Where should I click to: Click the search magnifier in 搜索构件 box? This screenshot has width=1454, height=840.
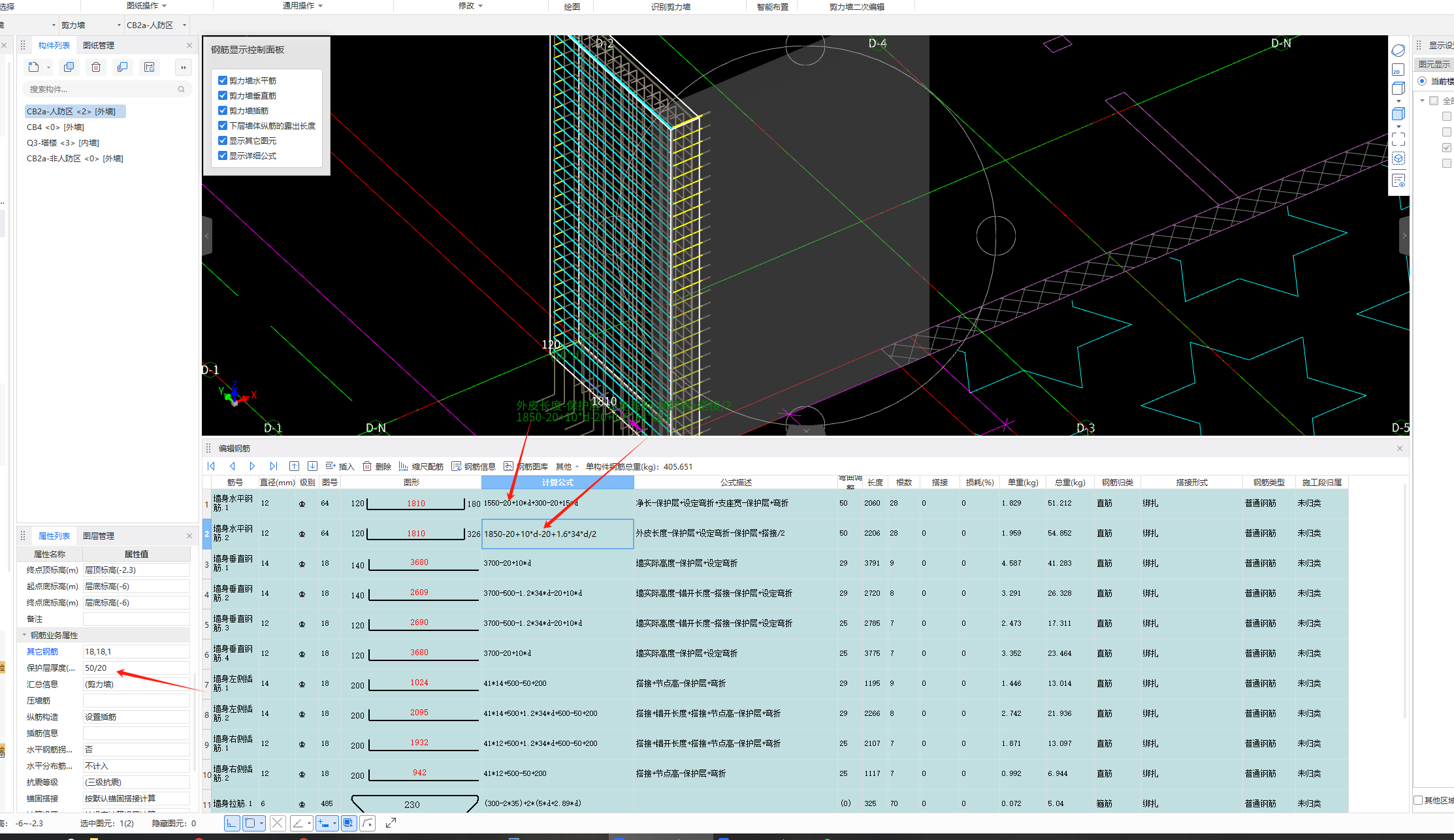(x=182, y=89)
